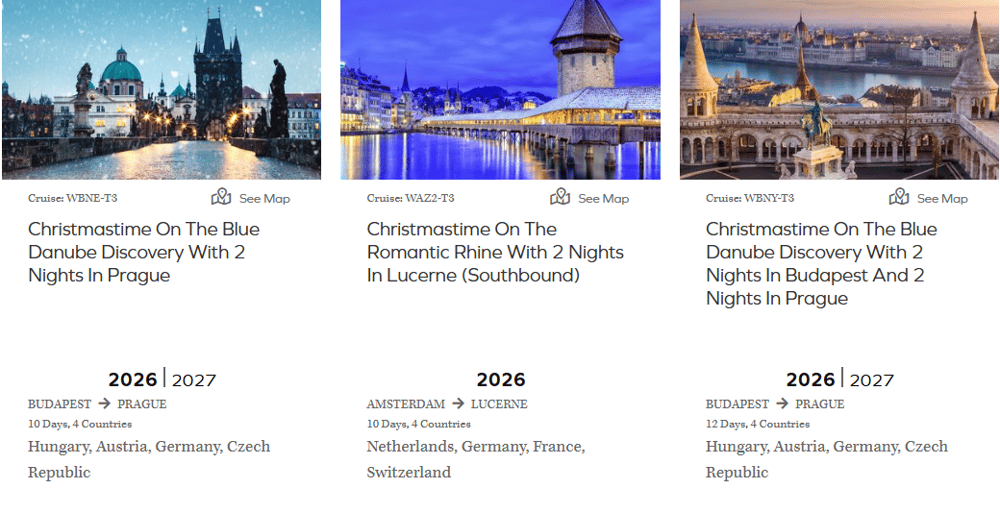
Task: Open the snowy Prague Charles Bridge photo
Action: [x=161, y=90]
